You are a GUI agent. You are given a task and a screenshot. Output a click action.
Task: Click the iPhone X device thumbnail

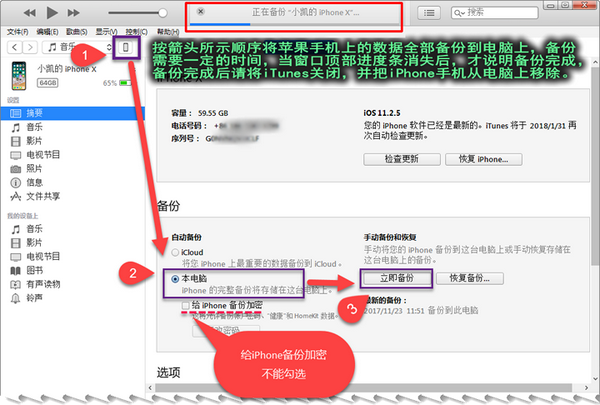19,75
